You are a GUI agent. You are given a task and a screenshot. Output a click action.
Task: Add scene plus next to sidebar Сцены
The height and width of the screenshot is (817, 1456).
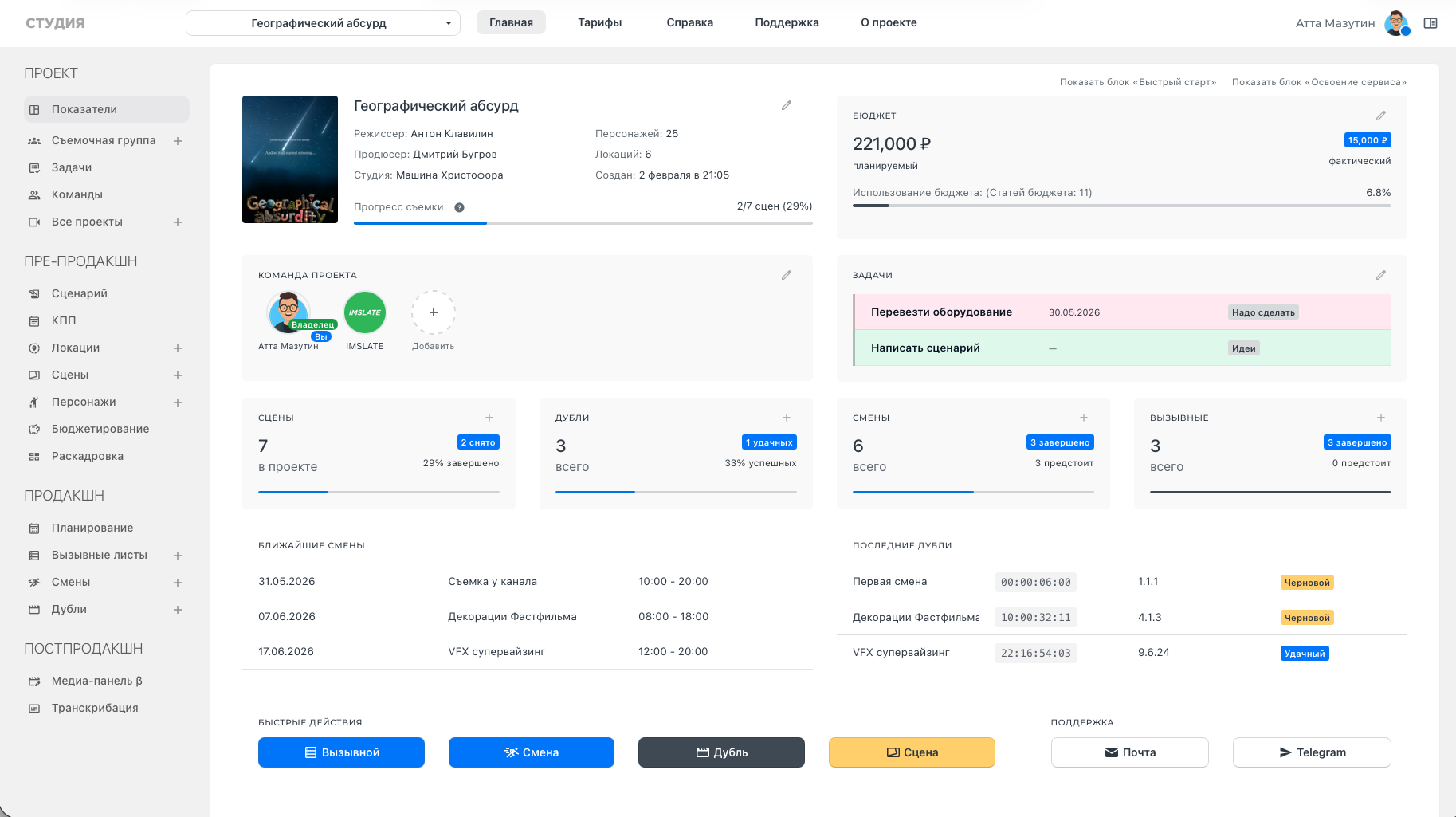pyautogui.click(x=178, y=375)
